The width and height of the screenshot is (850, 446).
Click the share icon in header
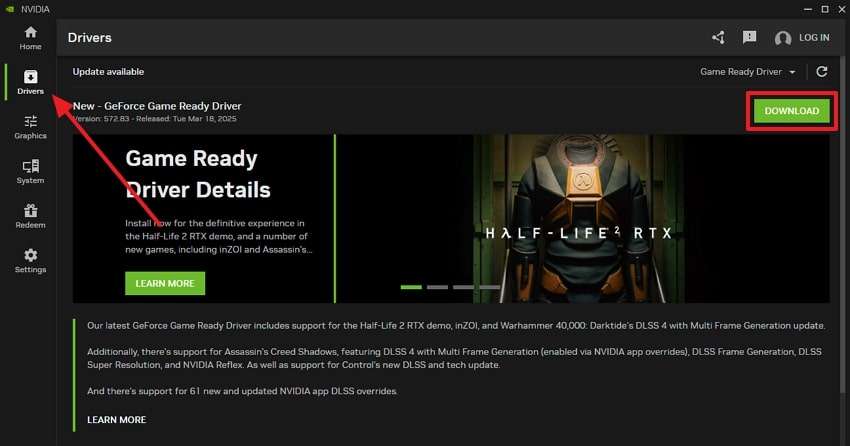pyautogui.click(x=718, y=37)
